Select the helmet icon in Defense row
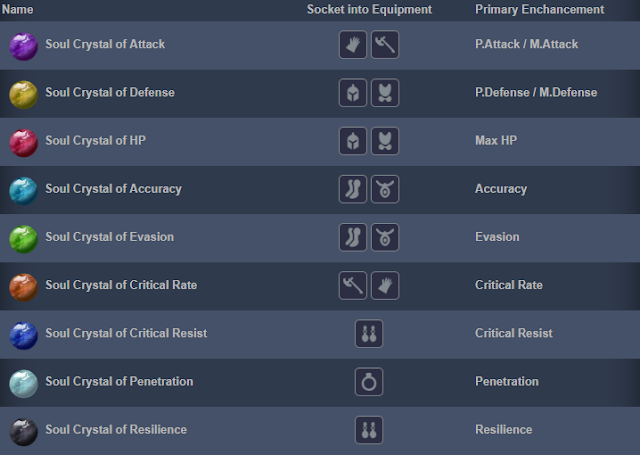The height and width of the screenshot is (455, 640). click(x=353, y=93)
